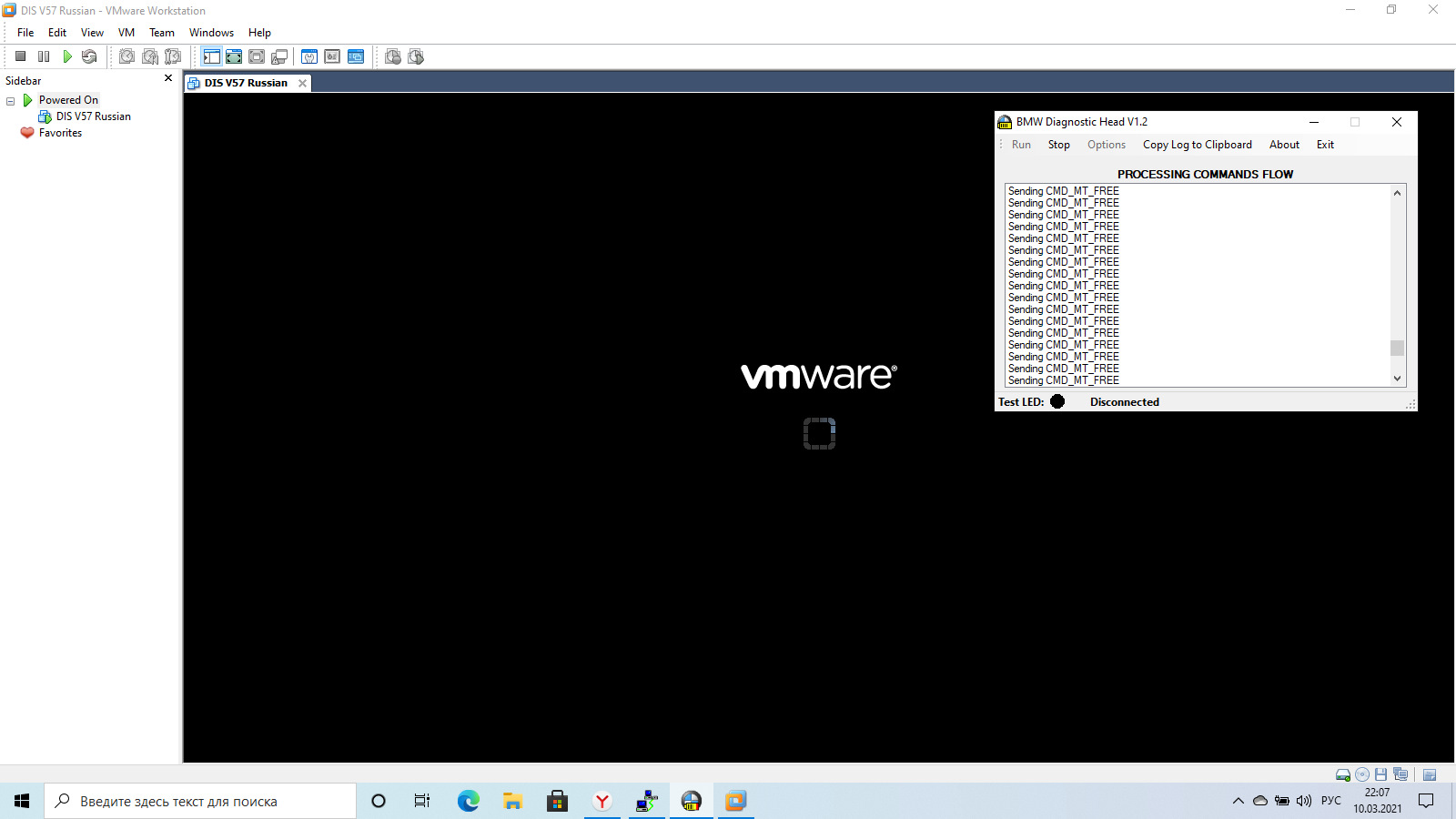Screen dimensions: 1456x819
Task: Click the CD/DVD device status icon
Action: point(1362,775)
